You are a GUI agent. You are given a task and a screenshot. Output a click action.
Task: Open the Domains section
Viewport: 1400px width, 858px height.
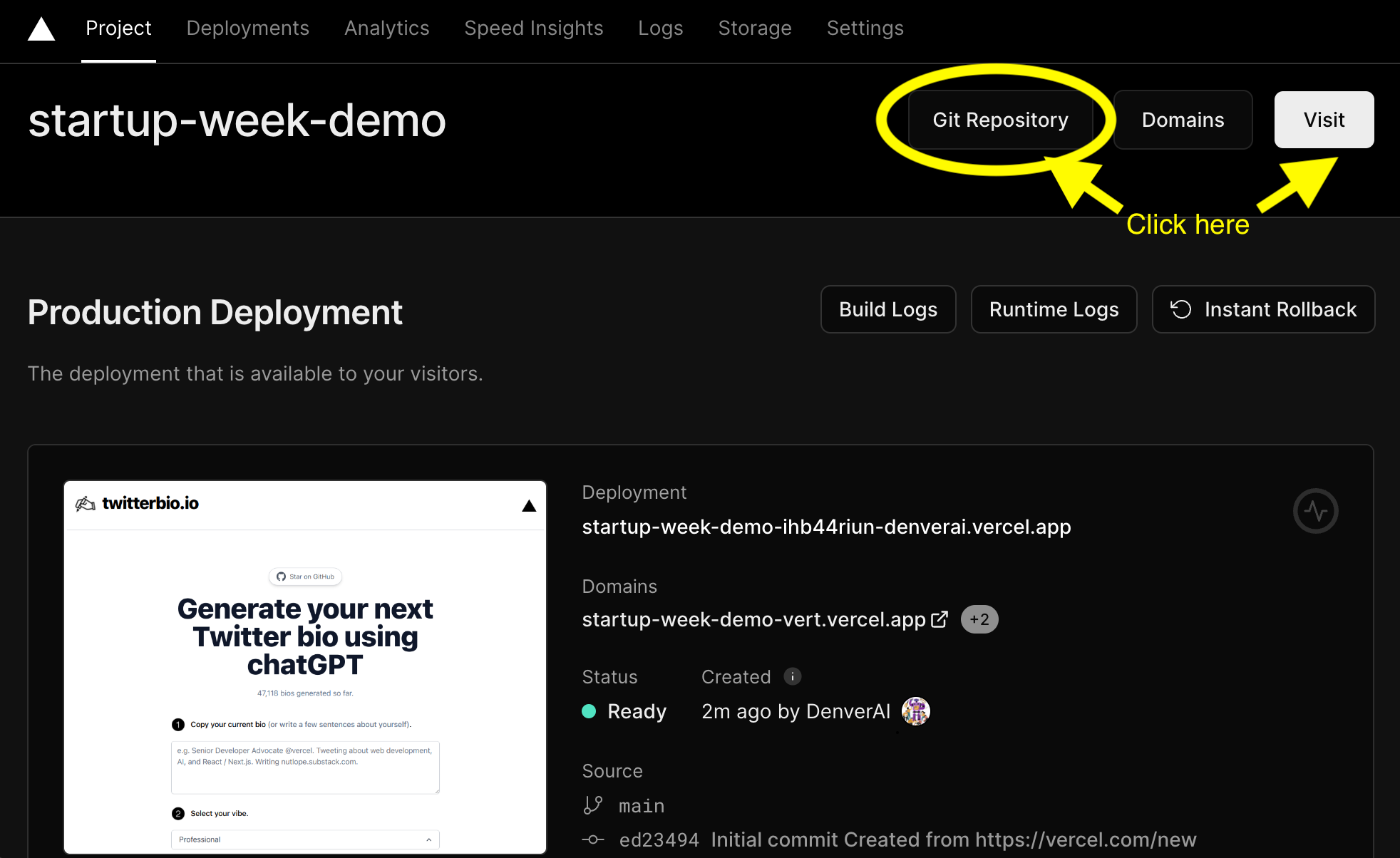click(x=1183, y=120)
